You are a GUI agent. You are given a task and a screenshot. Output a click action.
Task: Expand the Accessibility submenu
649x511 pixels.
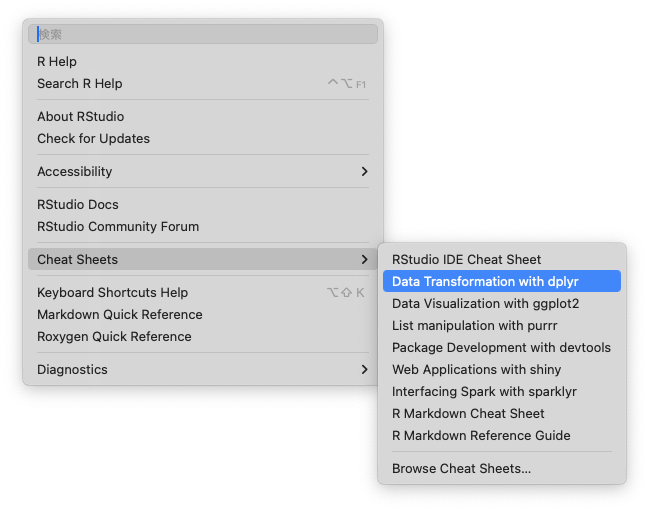point(75,172)
